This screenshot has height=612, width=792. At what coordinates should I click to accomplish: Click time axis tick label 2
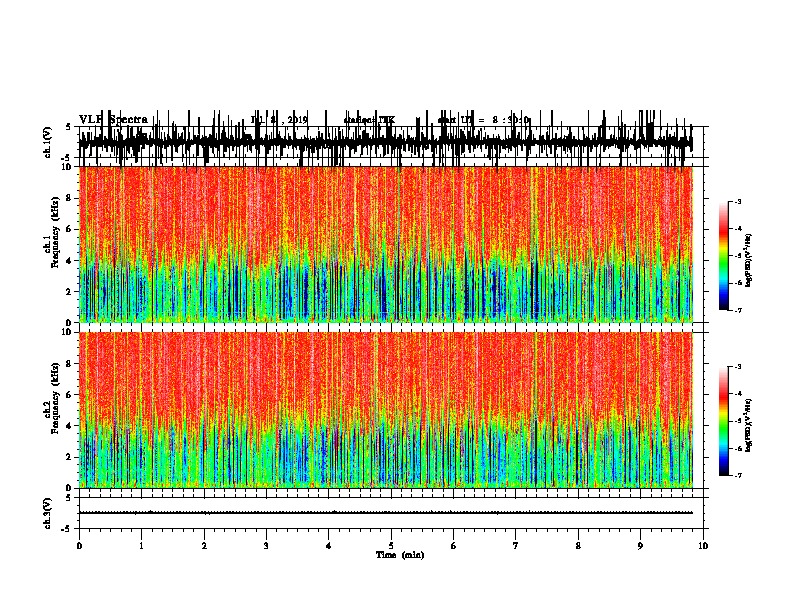click(204, 546)
